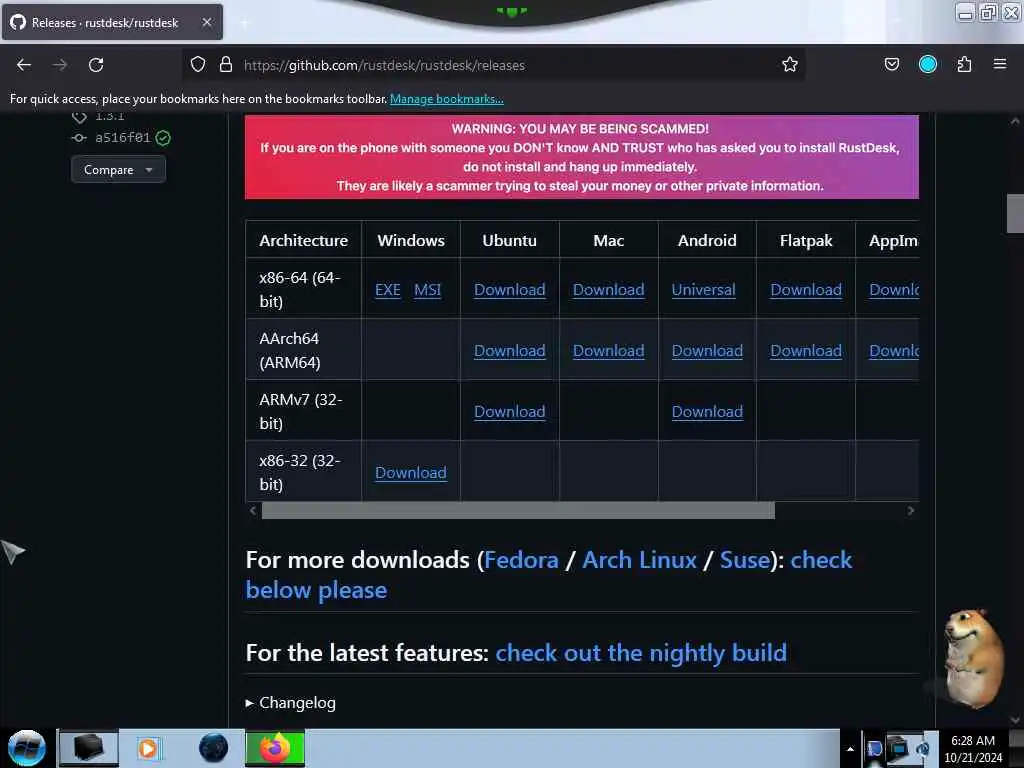
Task: Click Flatpak Download in AArch64 row
Action: coord(806,351)
